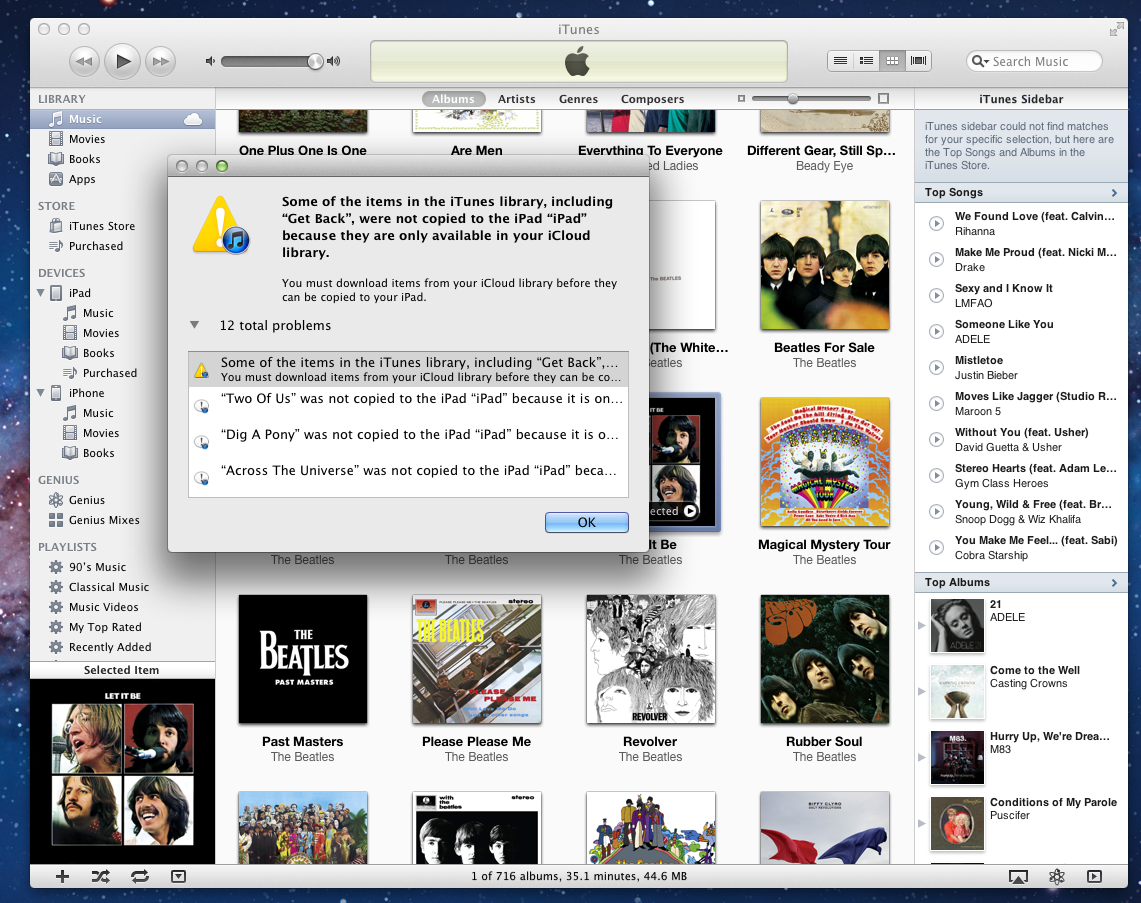1141x903 pixels.
Task: Preview We Found Love song
Action: tap(937, 223)
